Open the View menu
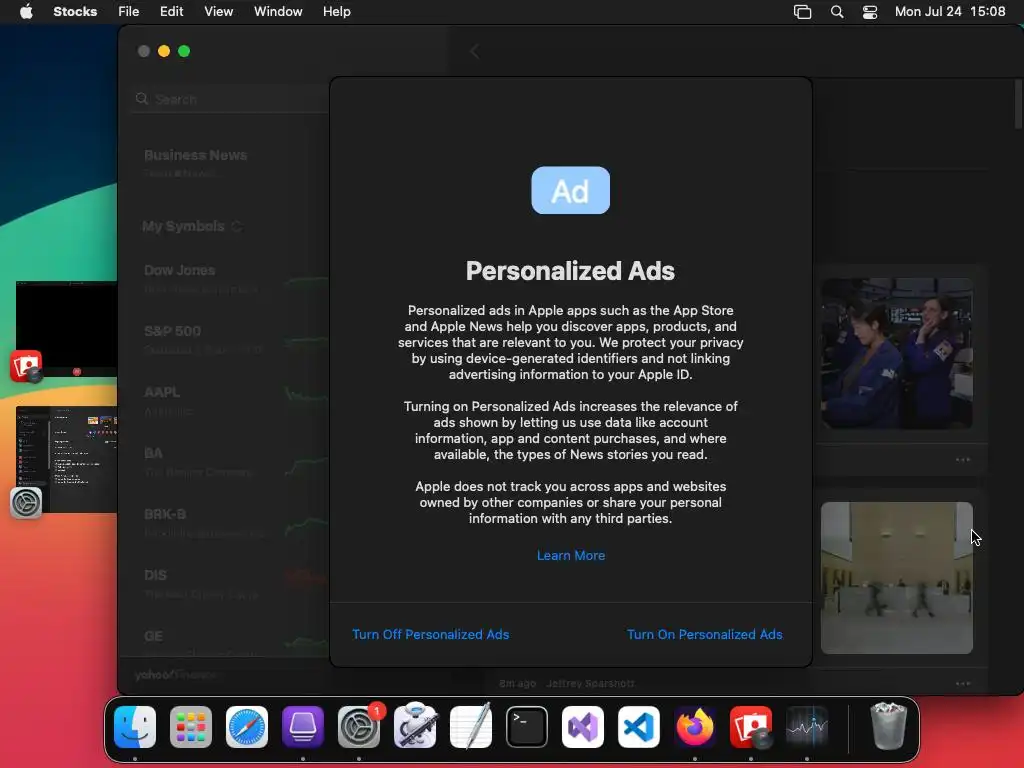Viewport: 1024px width, 768px height. pyautogui.click(x=218, y=12)
